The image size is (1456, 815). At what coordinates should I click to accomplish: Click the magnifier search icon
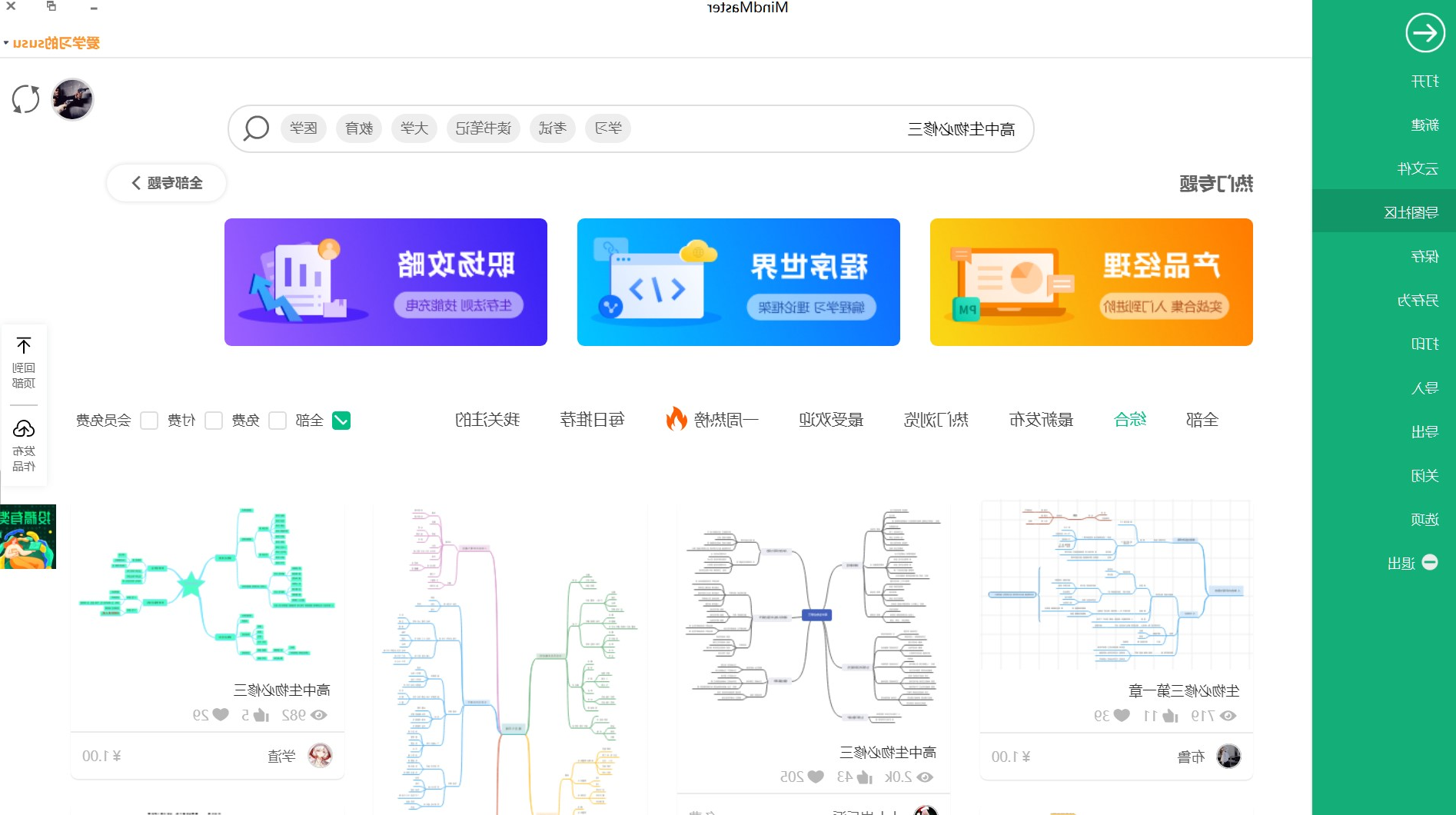(256, 128)
